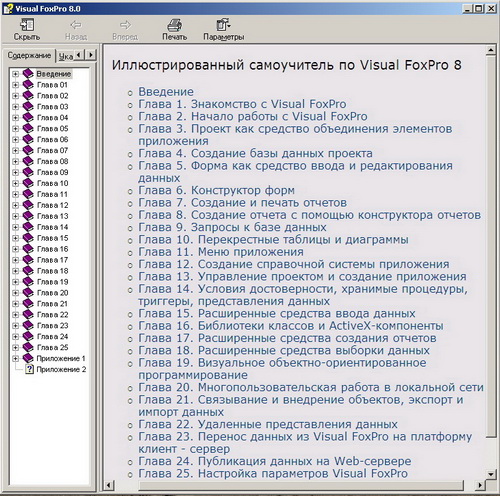Image resolution: width=500 pixels, height=496 pixels.
Task: Click the horizontal scrollbar left arrow
Action: (x=109, y=485)
